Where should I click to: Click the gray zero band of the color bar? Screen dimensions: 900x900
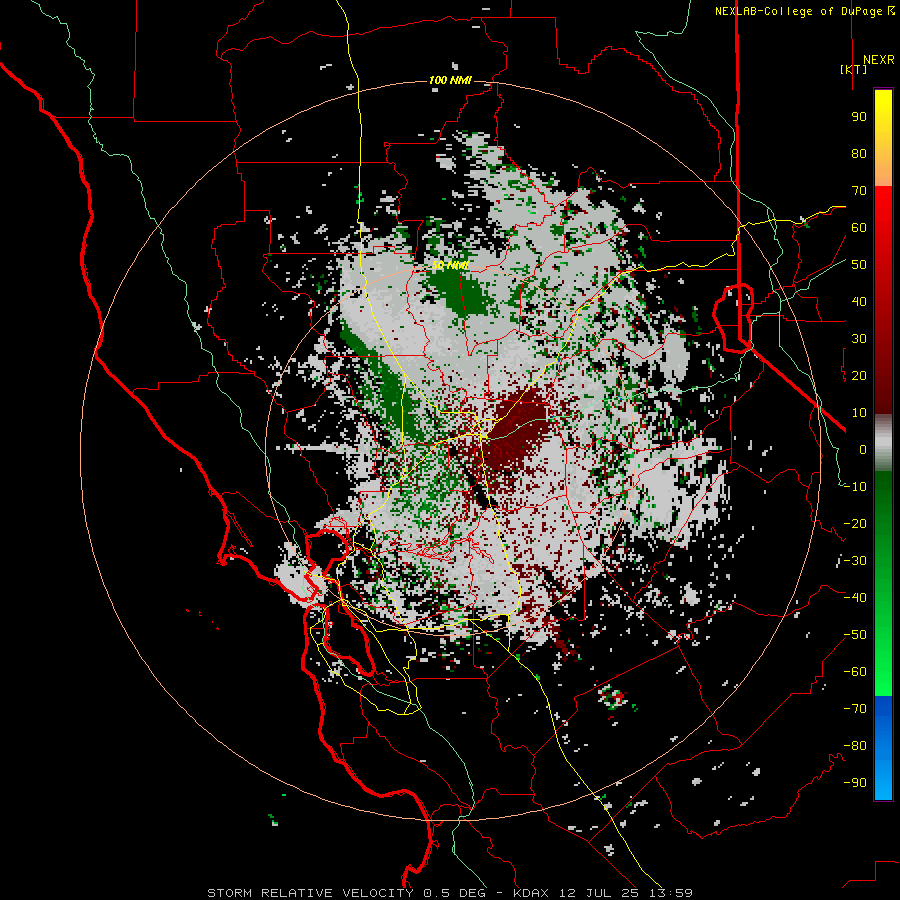(x=883, y=443)
